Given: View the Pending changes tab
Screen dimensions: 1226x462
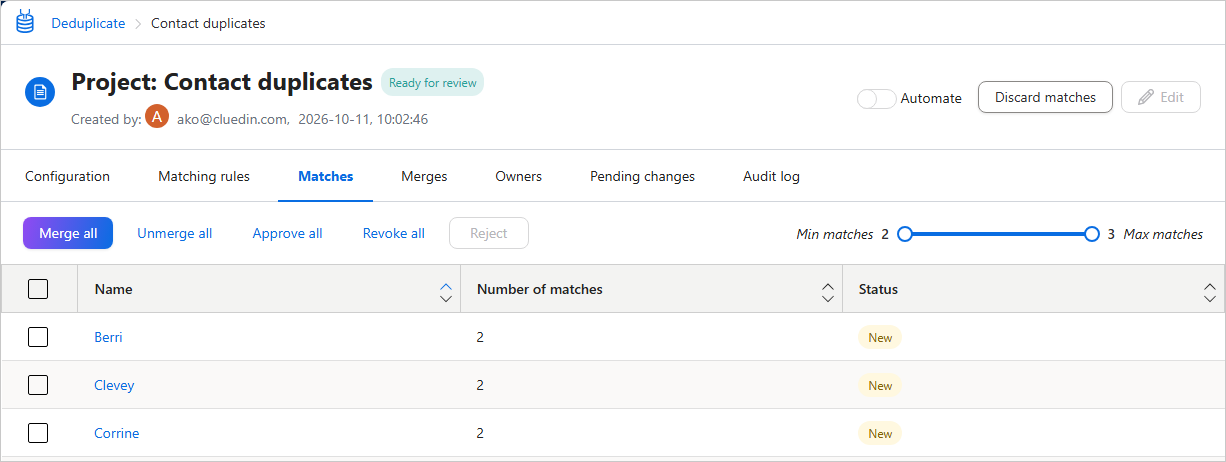Looking at the screenshot, I should [x=642, y=176].
